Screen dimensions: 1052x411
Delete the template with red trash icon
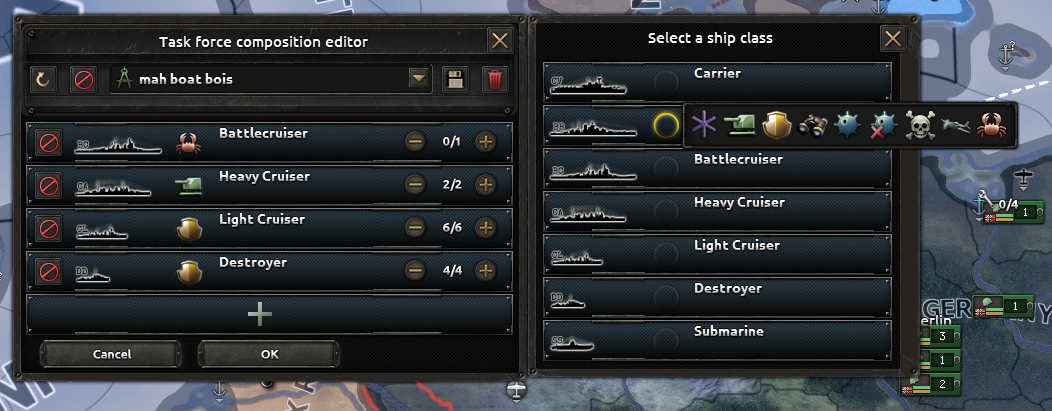(x=495, y=80)
